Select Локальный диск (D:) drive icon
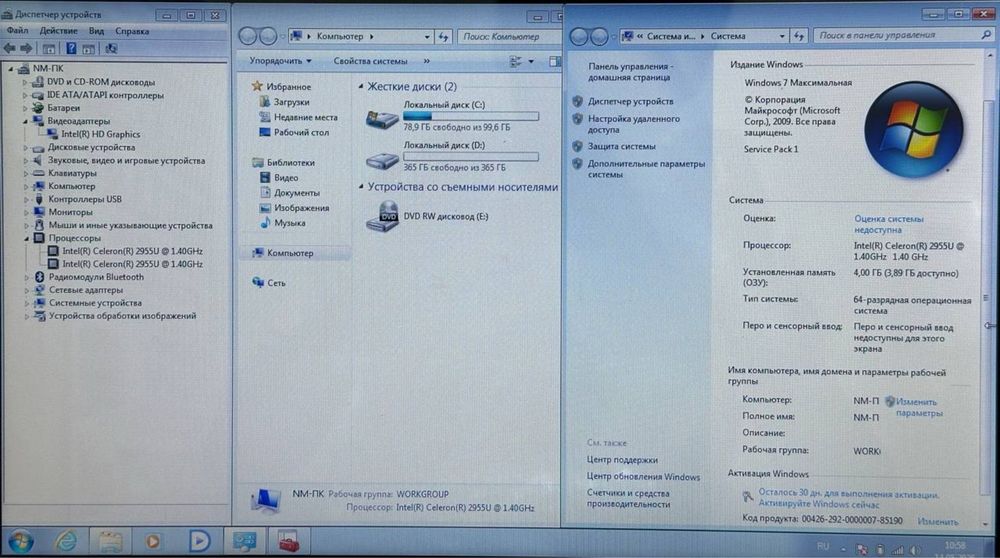The width and height of the screenshot is (1000, 558). pos(382,159)
